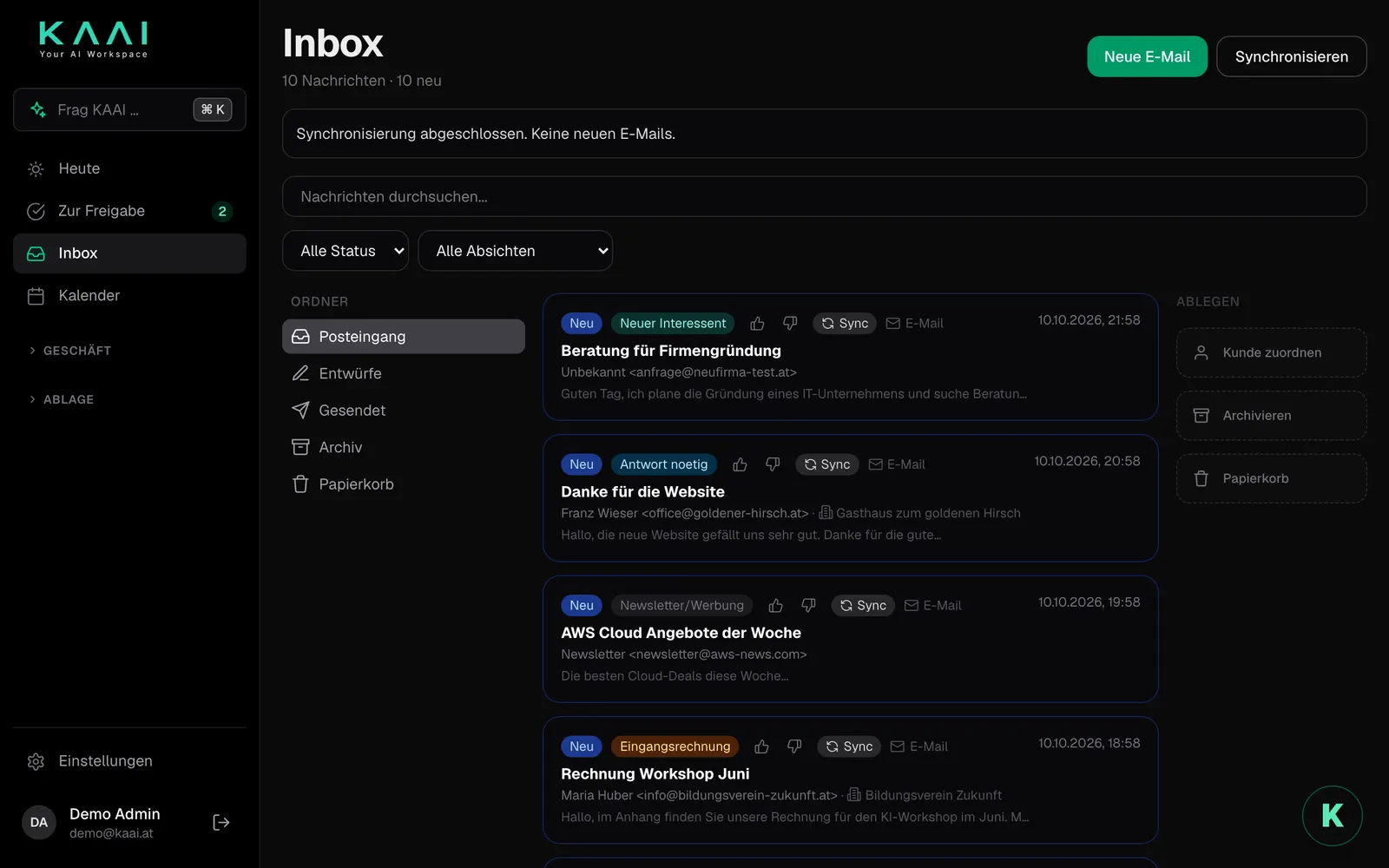This screenshot has width=1389, height=868.
Task: Click the Zur Freigabe count badge
Action: [x=222, y=211]
